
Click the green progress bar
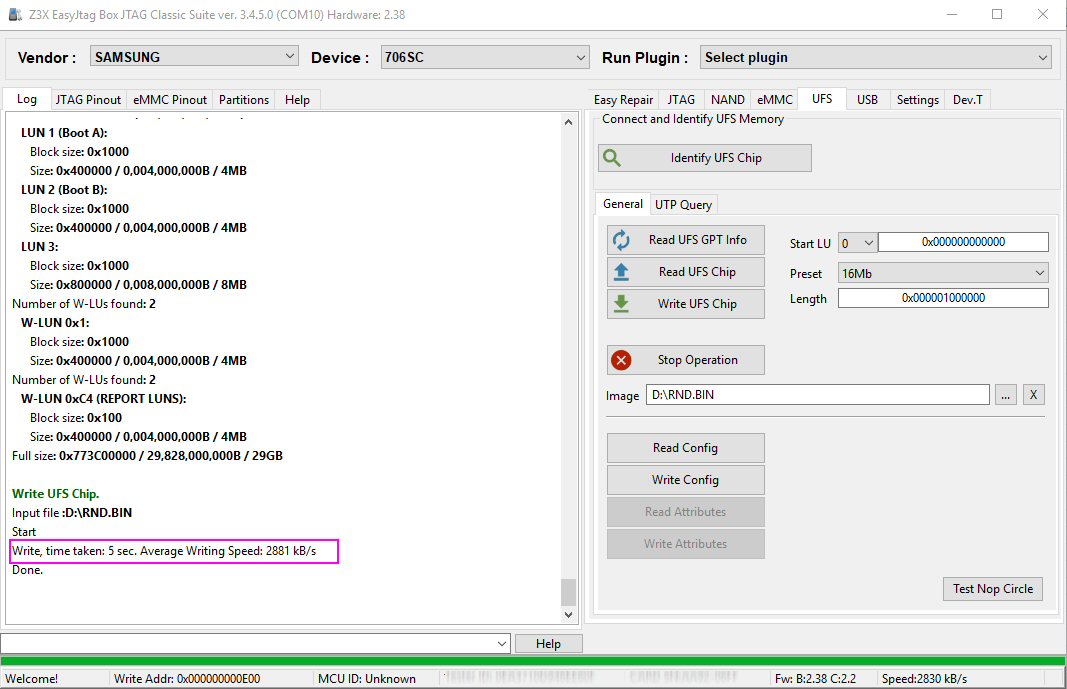(533, 661)
